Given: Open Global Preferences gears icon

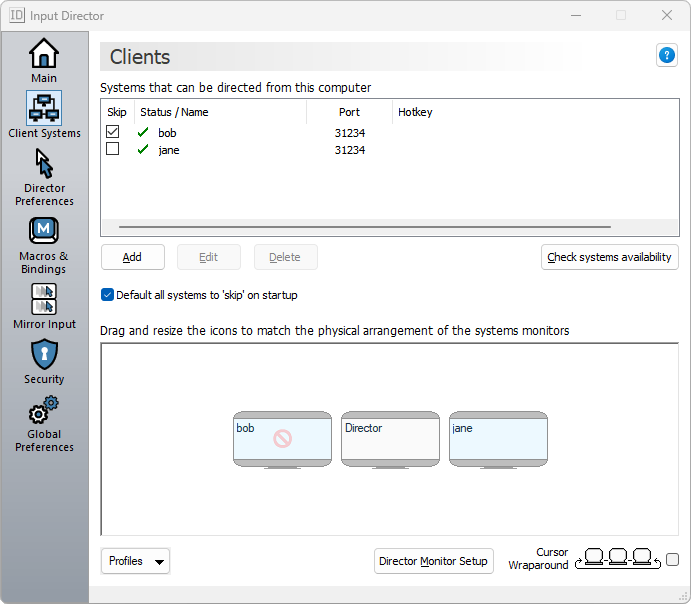Looking at the screenshot, I should tap(44, 410).
